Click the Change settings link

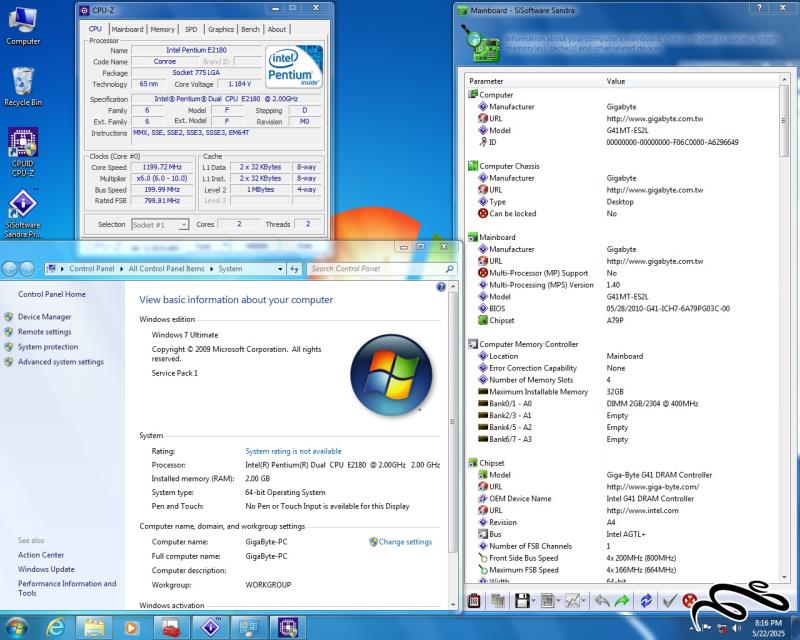pyautogui.click(x=405, y=542)
